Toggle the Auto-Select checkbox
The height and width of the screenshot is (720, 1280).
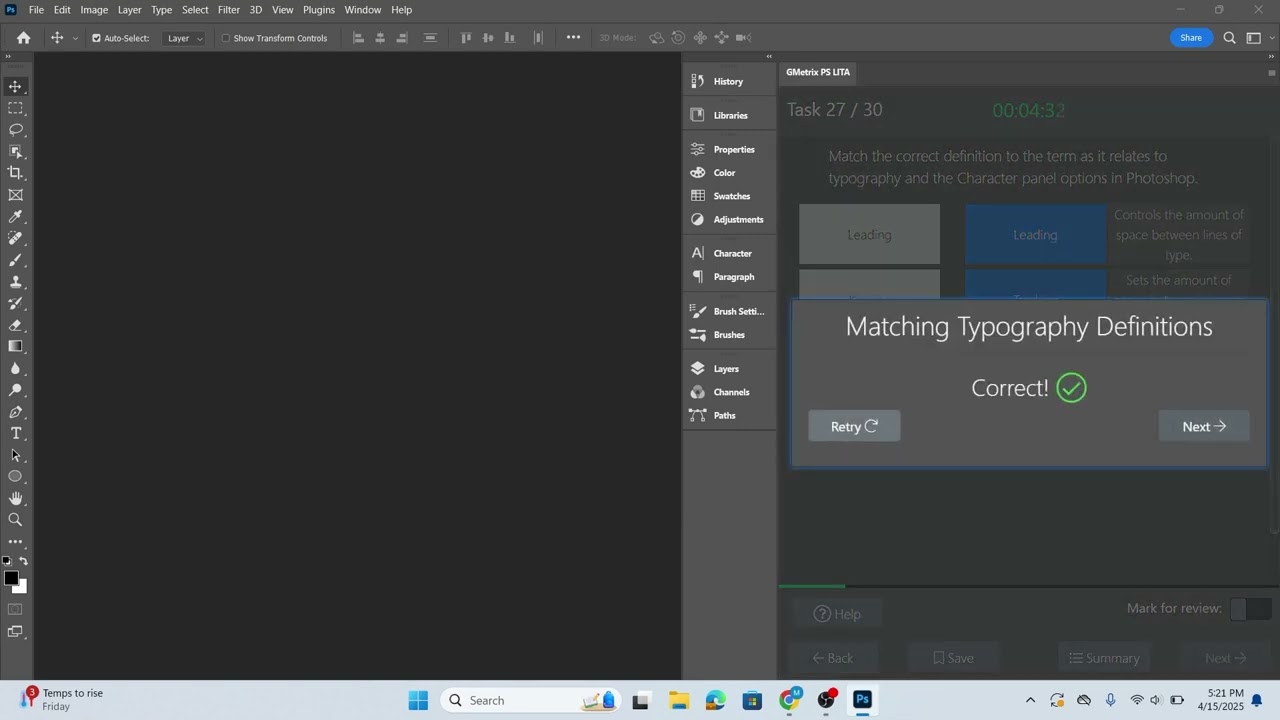coord(97,38)
